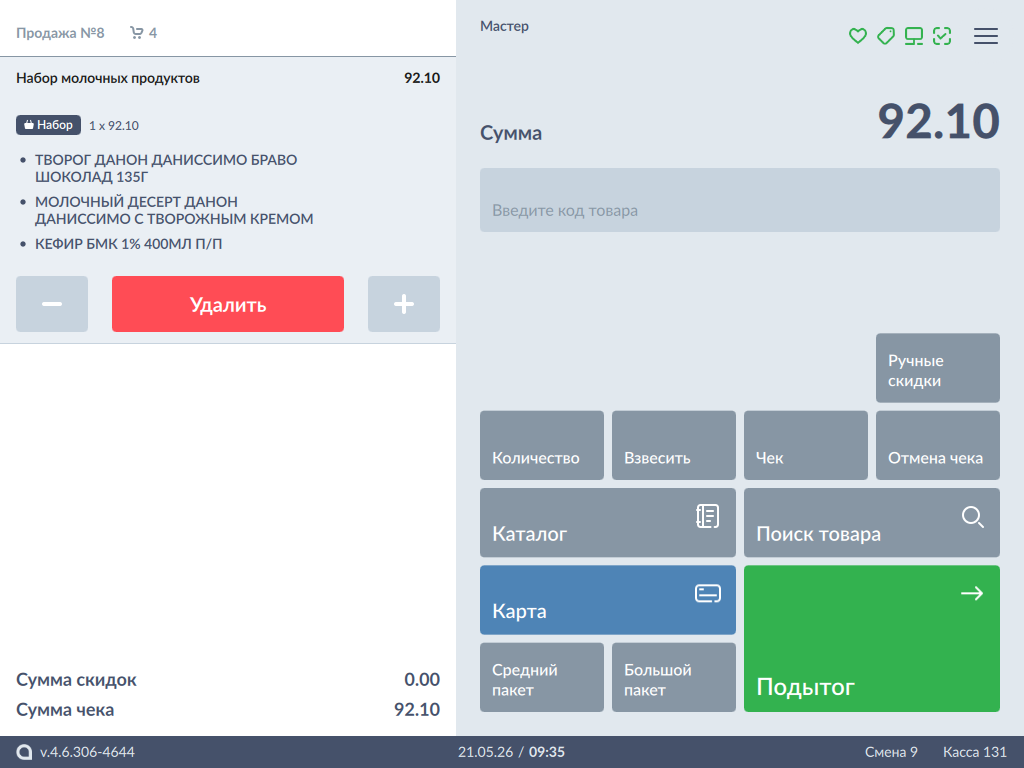This screenshot has height=768, width=1024.
Task: Click the green heart loyalty icon
Action: point(857,36)
